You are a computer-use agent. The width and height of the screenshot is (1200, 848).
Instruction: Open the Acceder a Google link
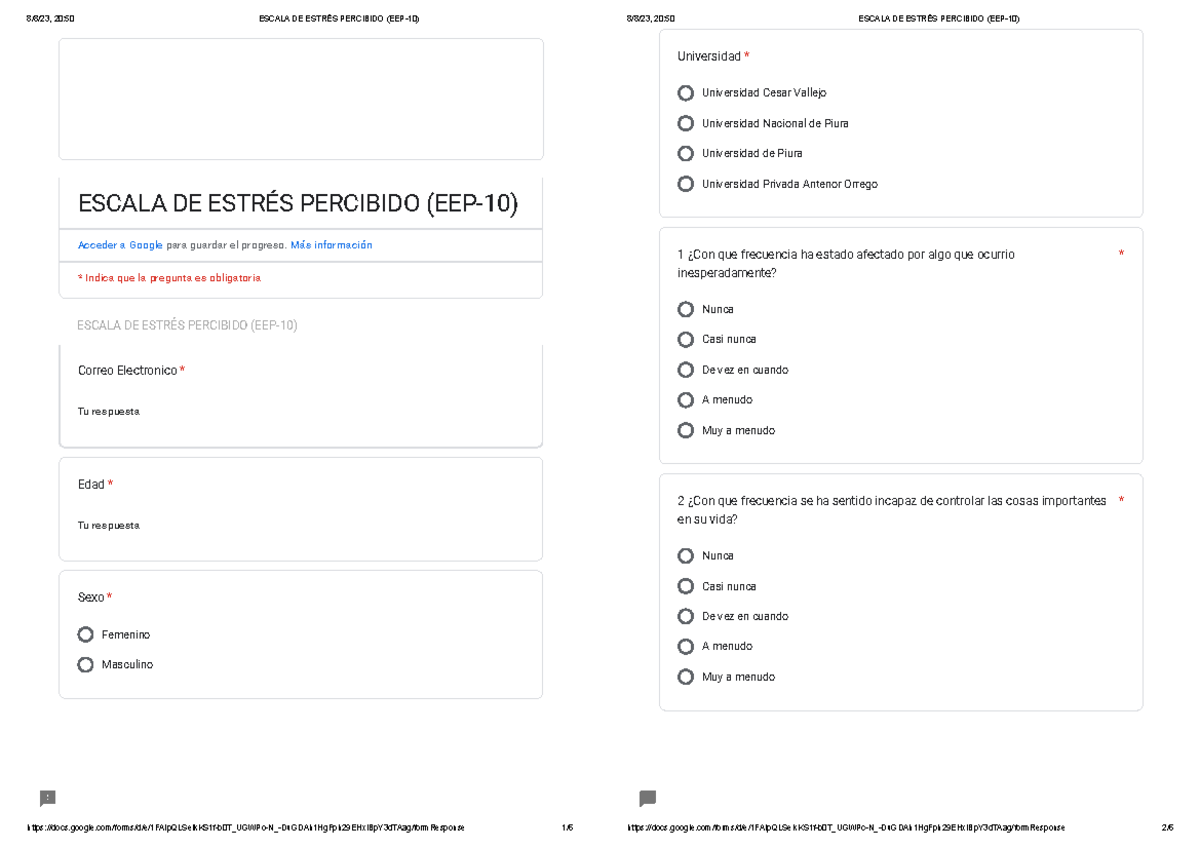point(120,245)
